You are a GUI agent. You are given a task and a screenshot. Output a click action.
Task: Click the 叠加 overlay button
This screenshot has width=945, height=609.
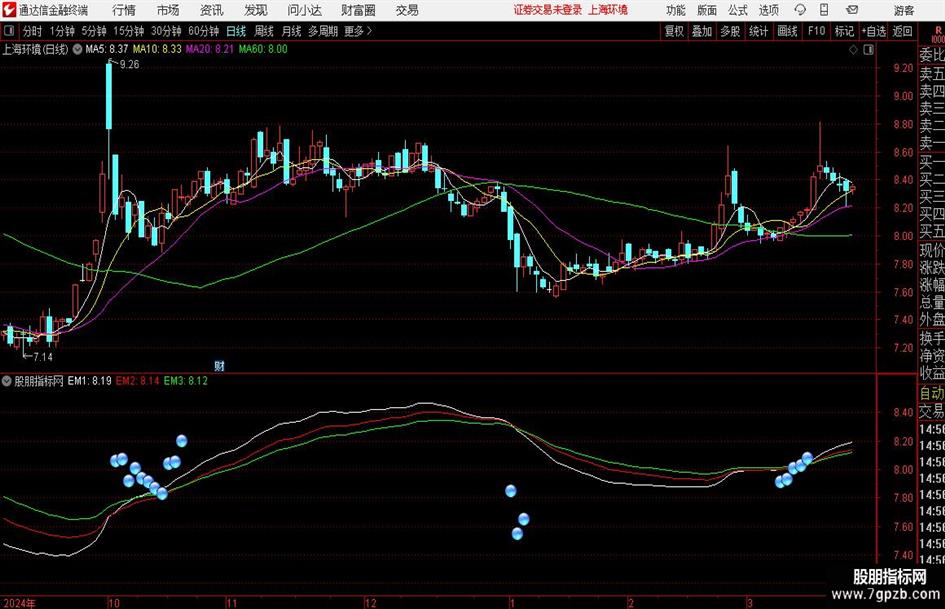pos(702,31)
